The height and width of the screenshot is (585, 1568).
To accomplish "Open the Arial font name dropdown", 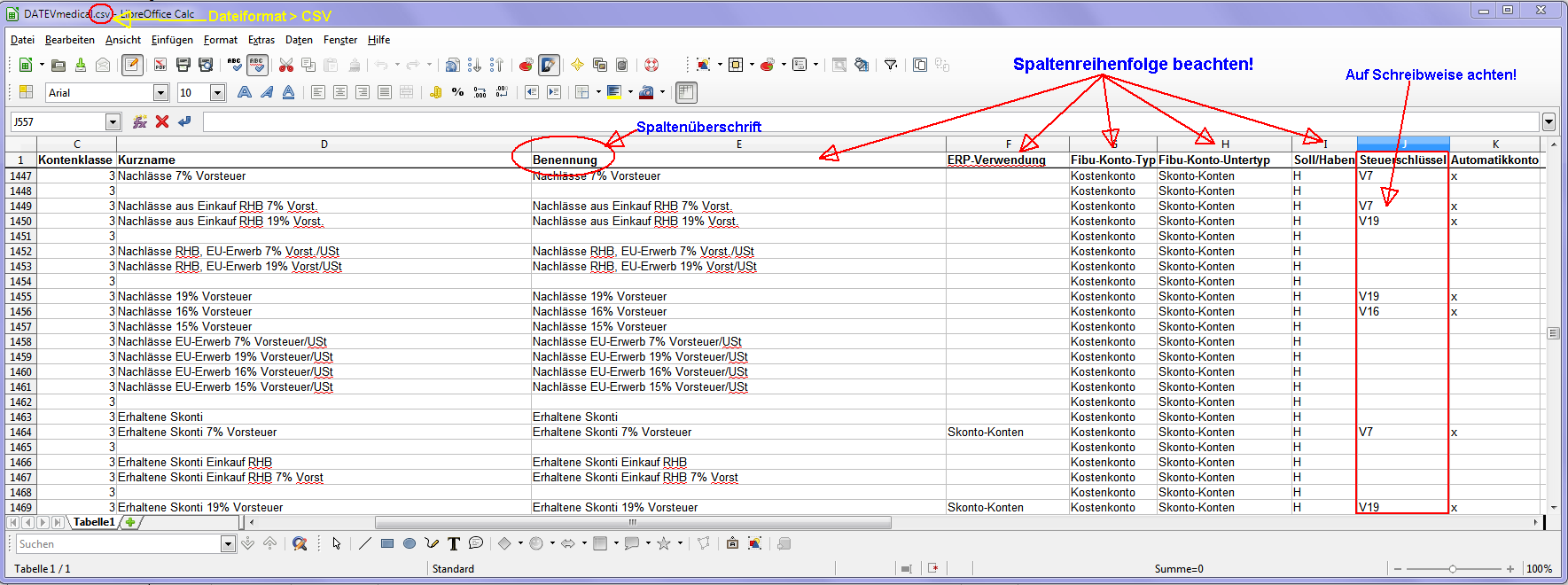I will (160, 93).
